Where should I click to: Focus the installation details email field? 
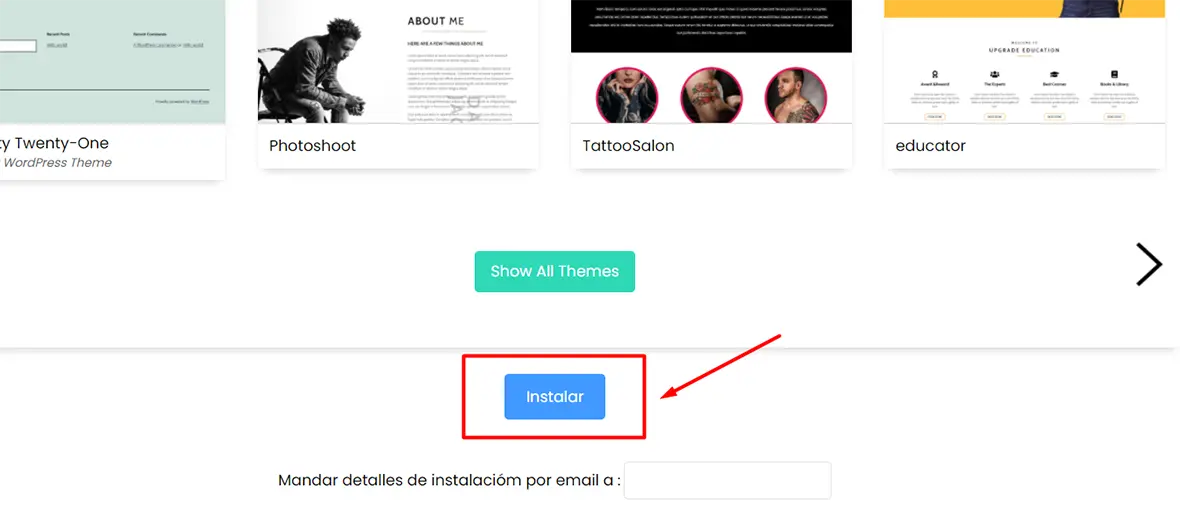click(x=728, y=480)
